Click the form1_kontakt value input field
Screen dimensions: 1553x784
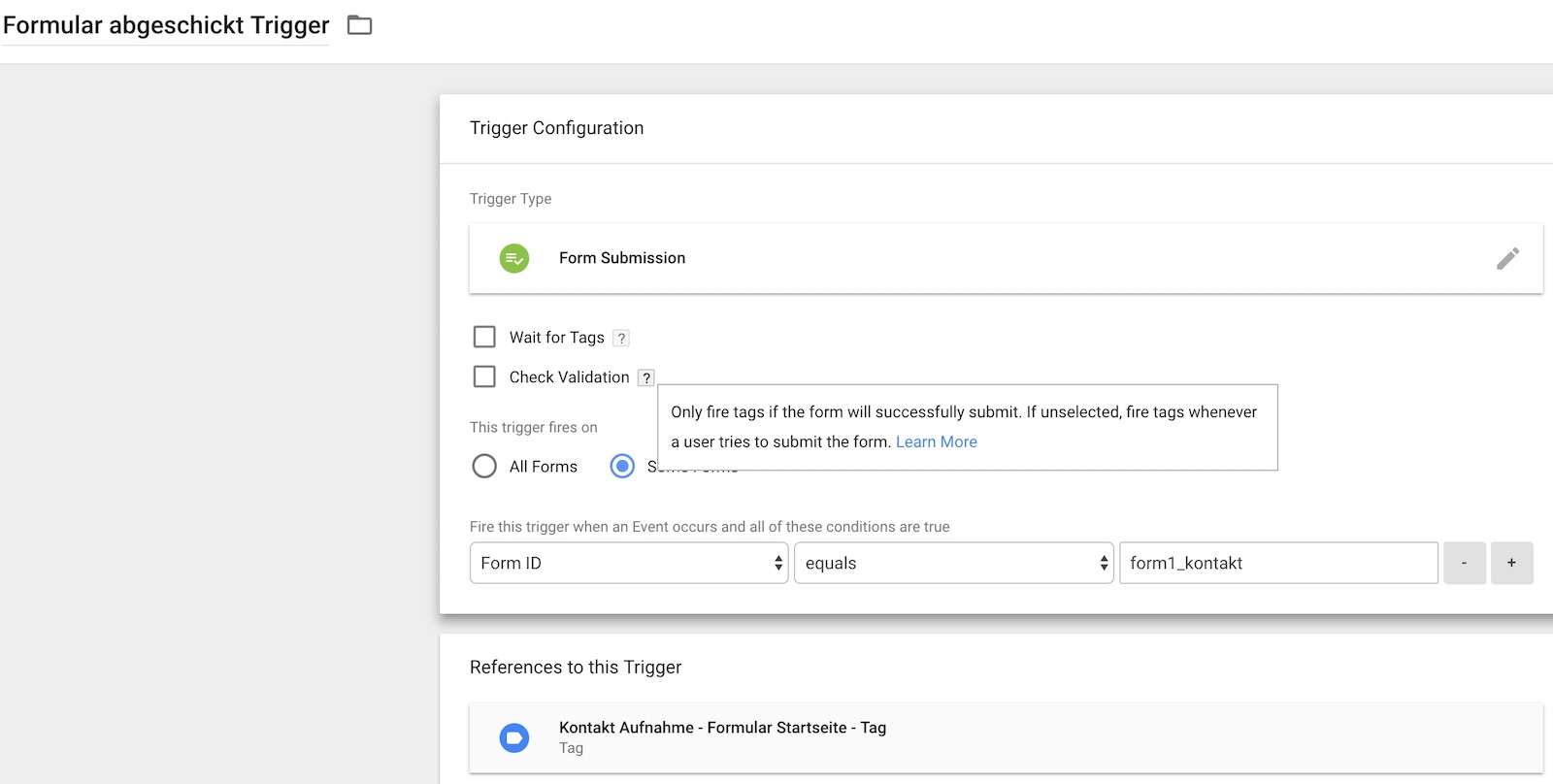pyautogui.click(x=1277, y=563)
